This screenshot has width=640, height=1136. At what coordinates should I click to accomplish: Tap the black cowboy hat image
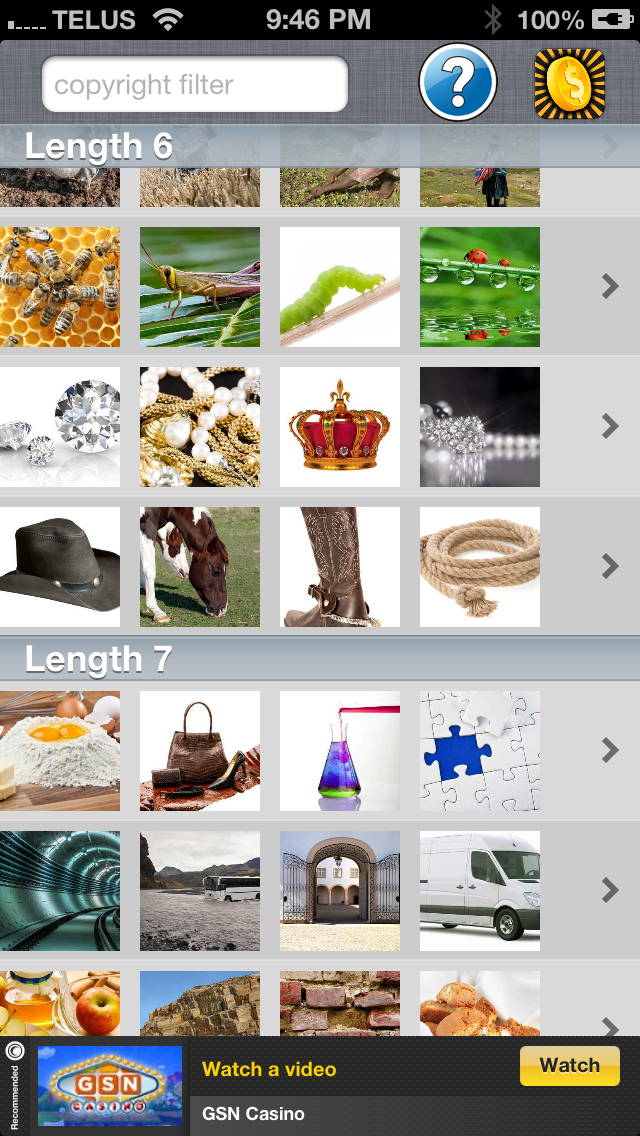click(x=60, y=567)
